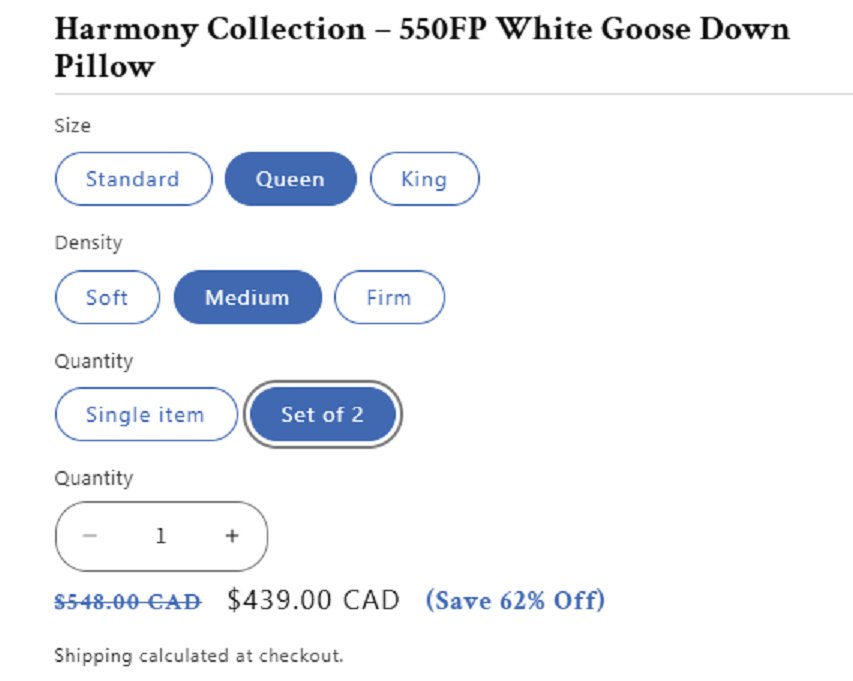Choose Queen size
The image size is (853, 681).
click(290, 179)
